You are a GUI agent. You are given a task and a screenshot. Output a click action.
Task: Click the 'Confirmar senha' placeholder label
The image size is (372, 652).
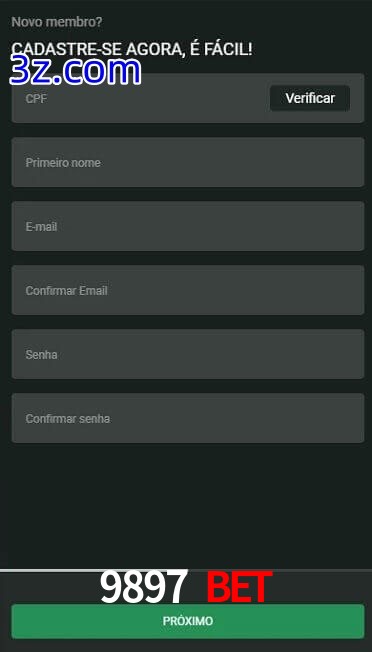pyautogui.click(x=68, y=419)
